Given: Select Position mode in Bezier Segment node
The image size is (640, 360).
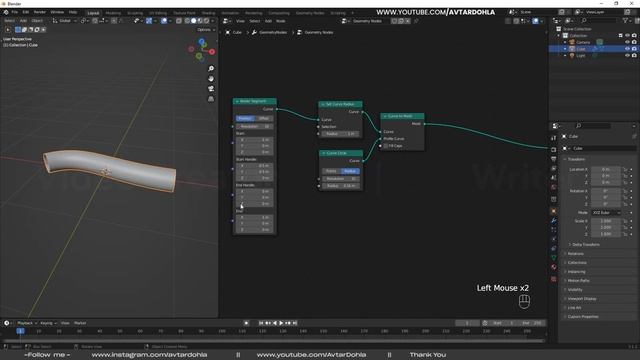Looking at the screenshot, I should pyautogui.click(x=245, y=118).
